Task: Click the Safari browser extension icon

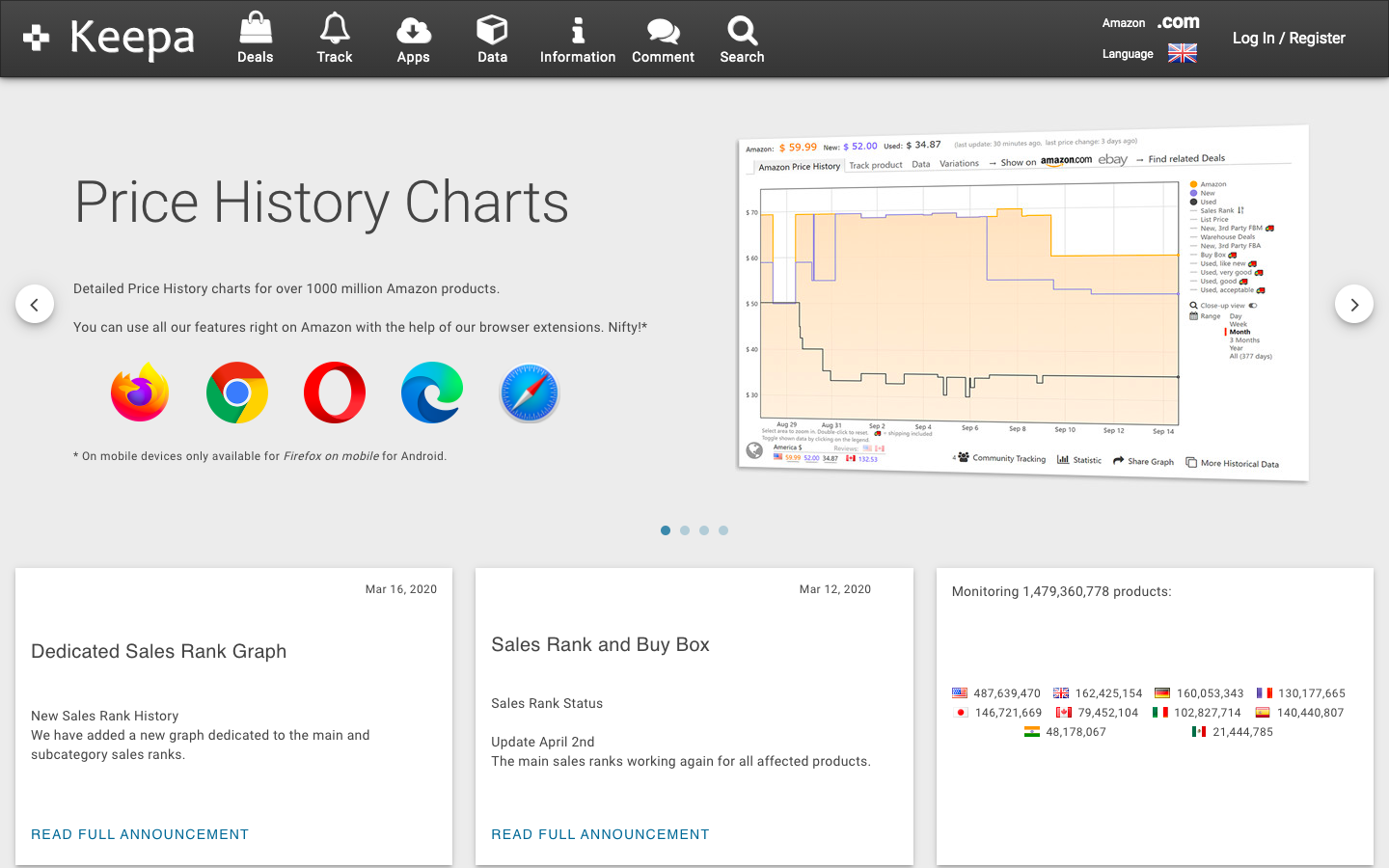Action: click(x=530, y=393)
